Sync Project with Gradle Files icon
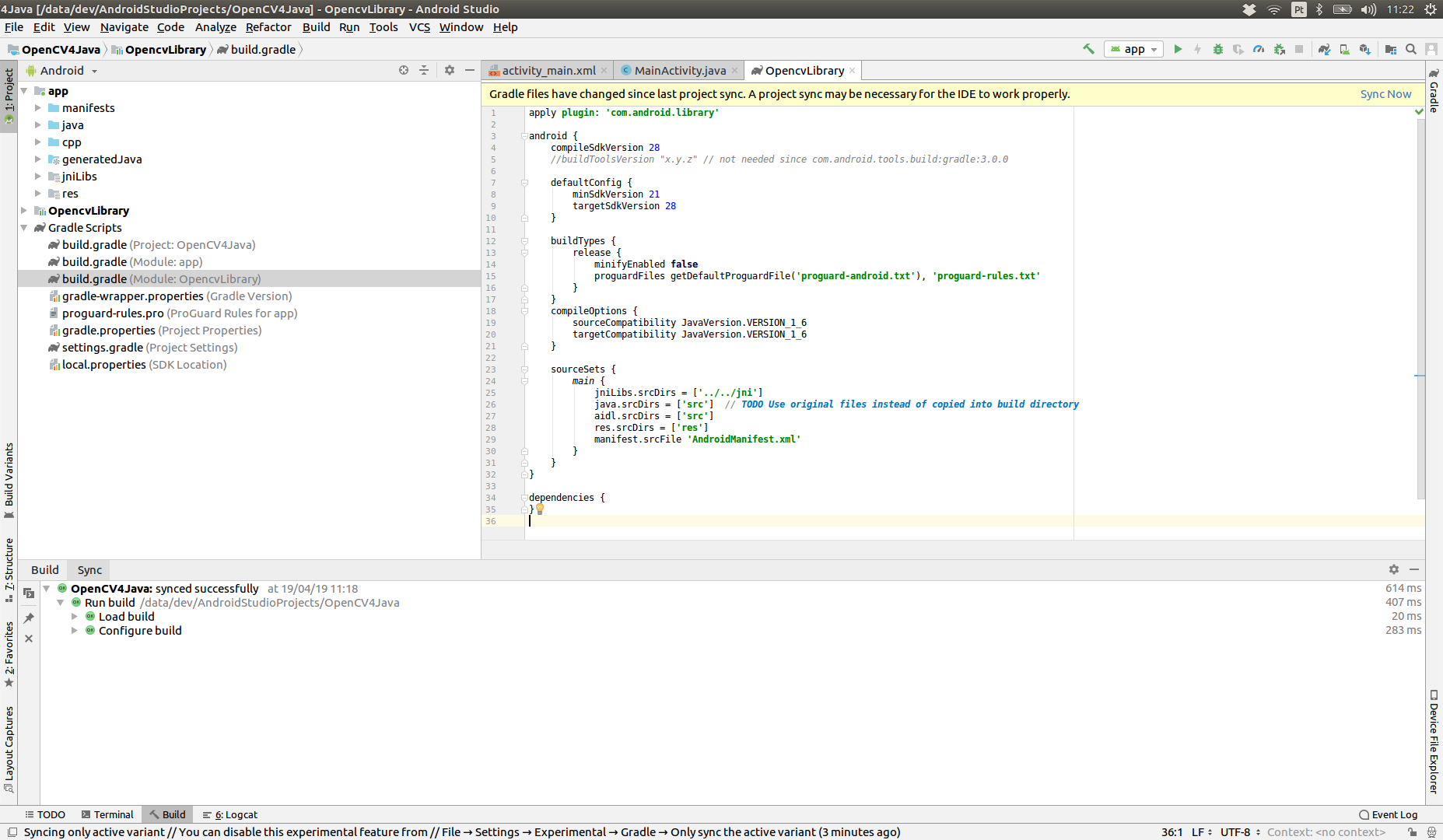 click(1324, 49)
